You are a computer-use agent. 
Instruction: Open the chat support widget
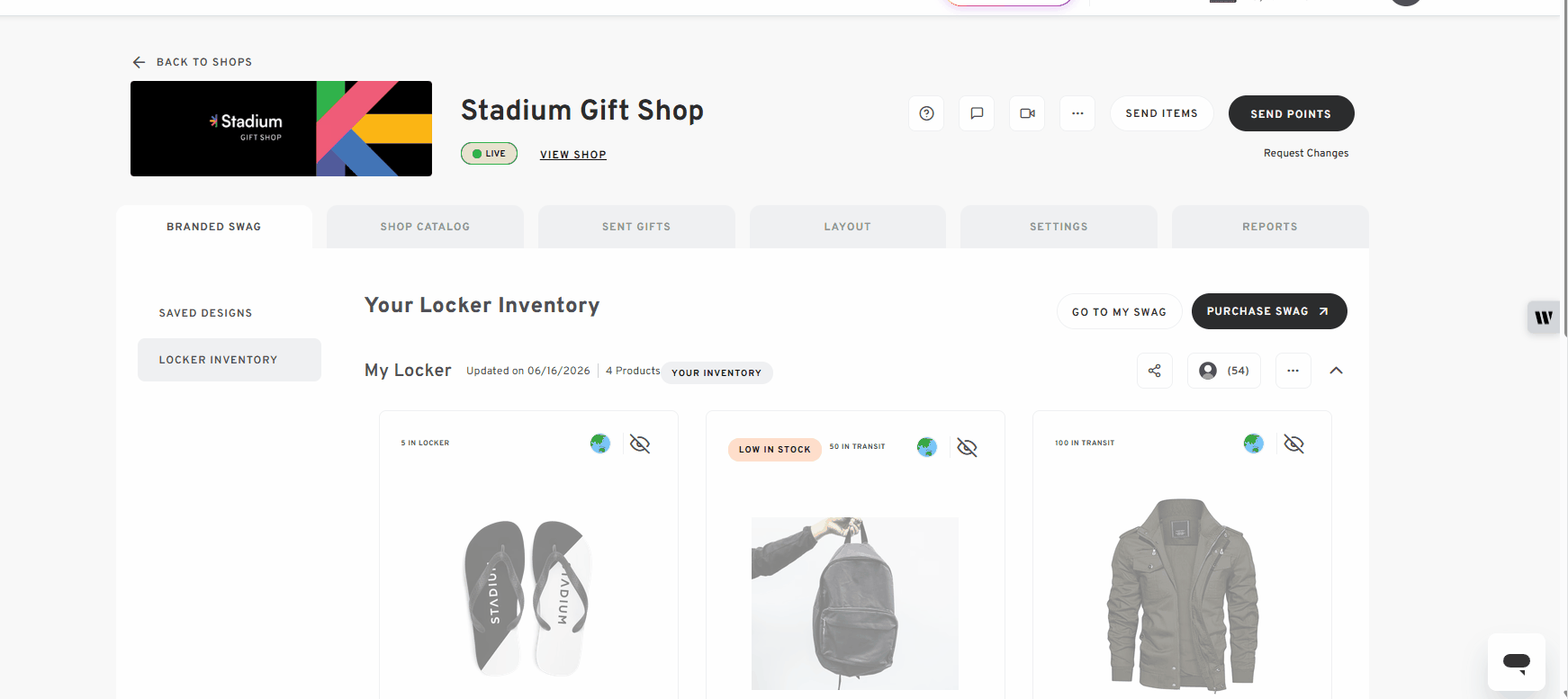[x=1517, y=662]
